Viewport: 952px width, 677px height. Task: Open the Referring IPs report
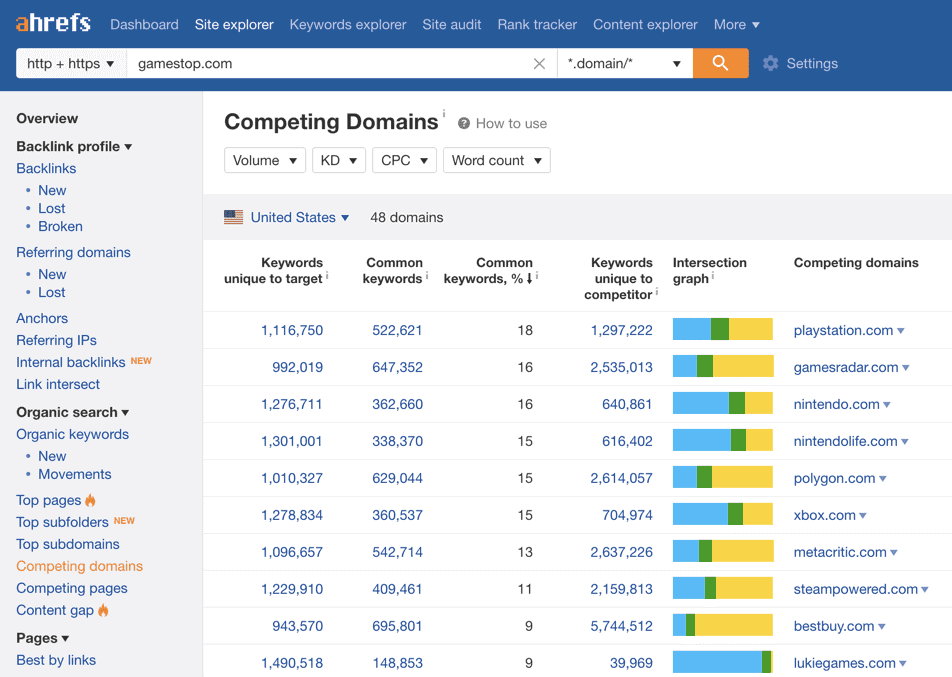pos(56,340)
